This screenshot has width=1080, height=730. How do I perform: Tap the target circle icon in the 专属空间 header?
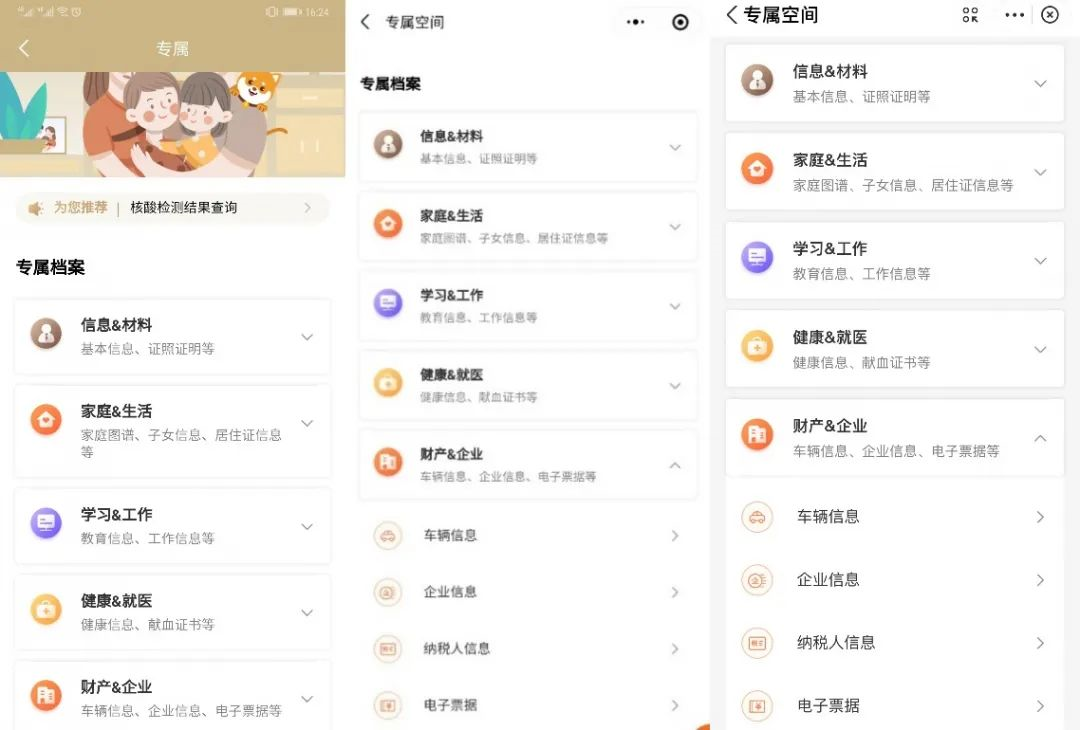click(680, 23)
